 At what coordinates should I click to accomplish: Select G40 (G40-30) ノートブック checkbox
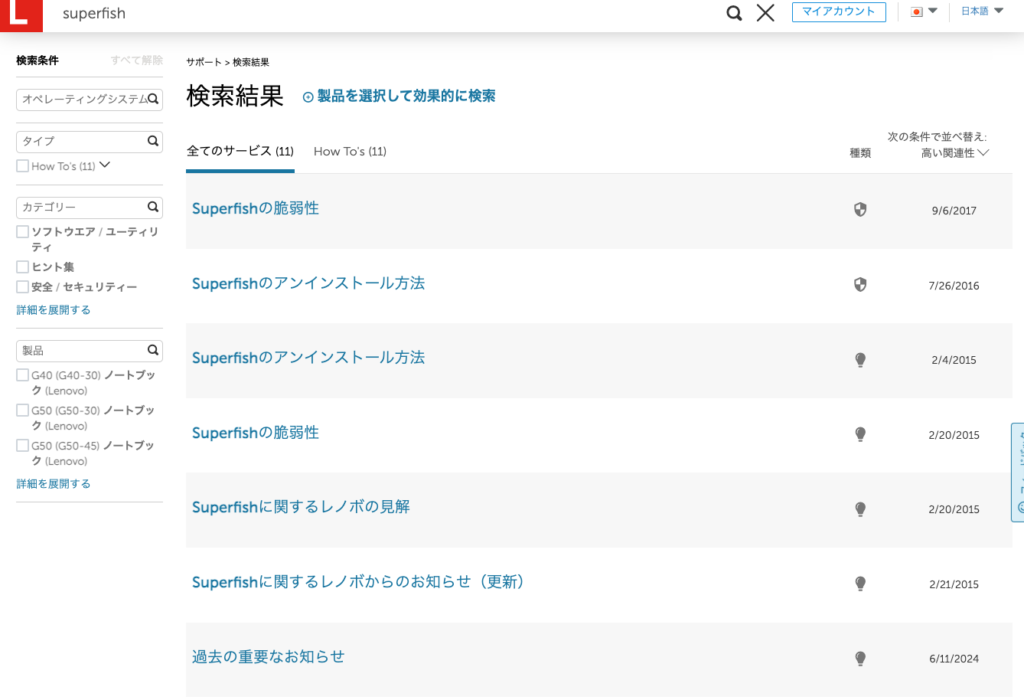(22, 375)
